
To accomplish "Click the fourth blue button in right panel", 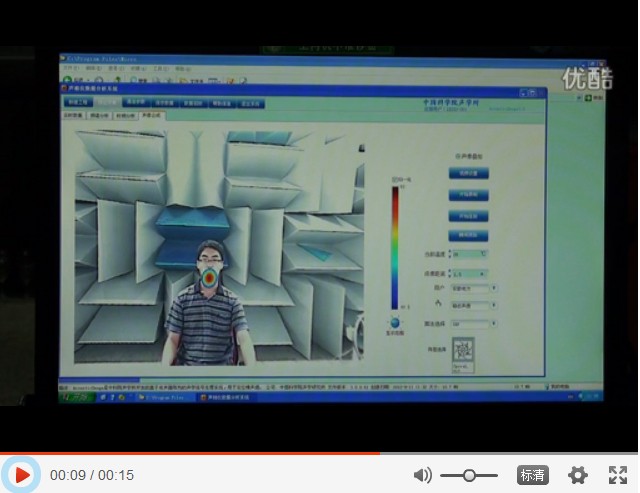I will 469,236.
